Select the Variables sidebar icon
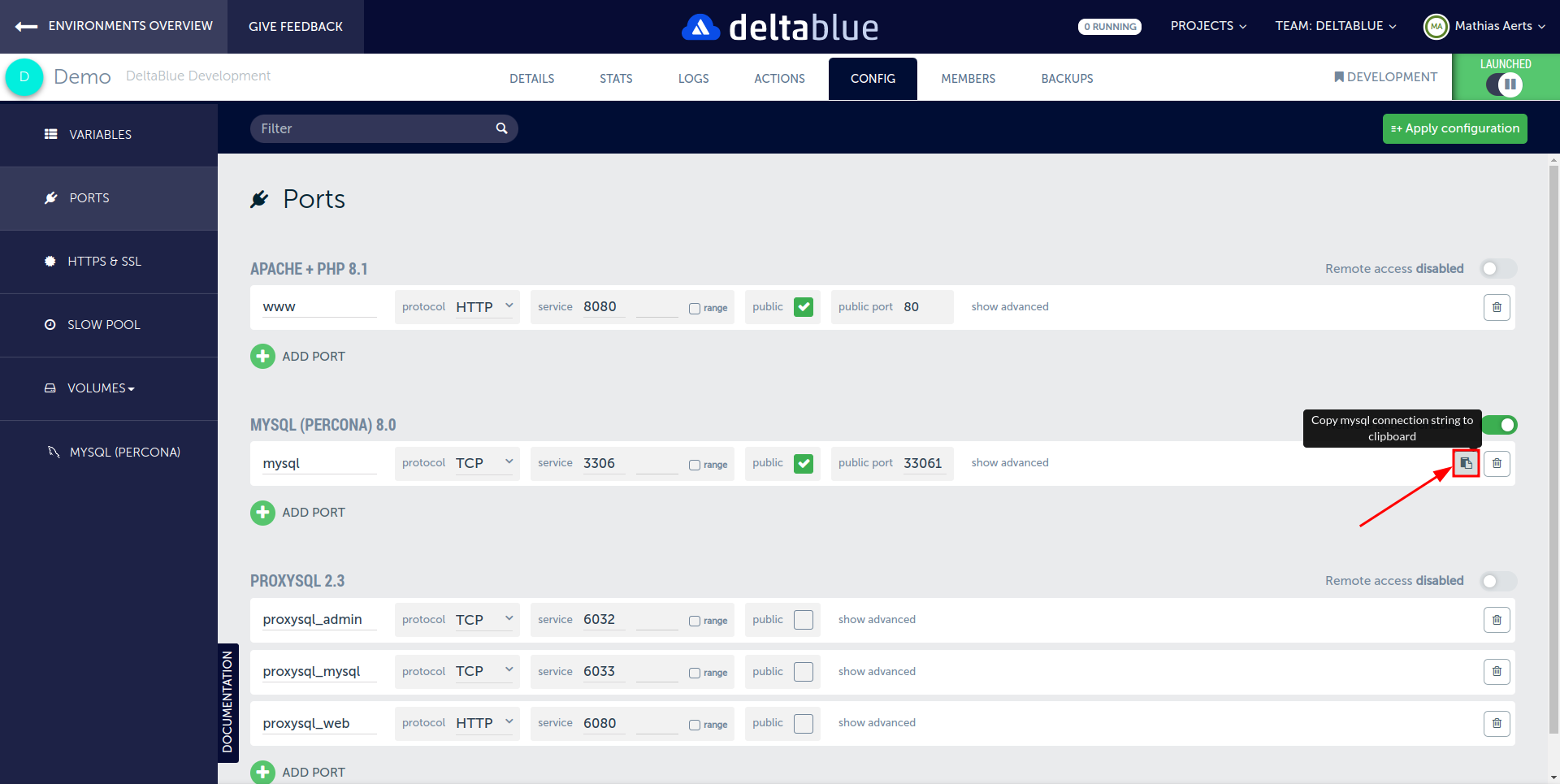Screen dimensions: 1560x784 pyautogui.click(x=50, y=134)
